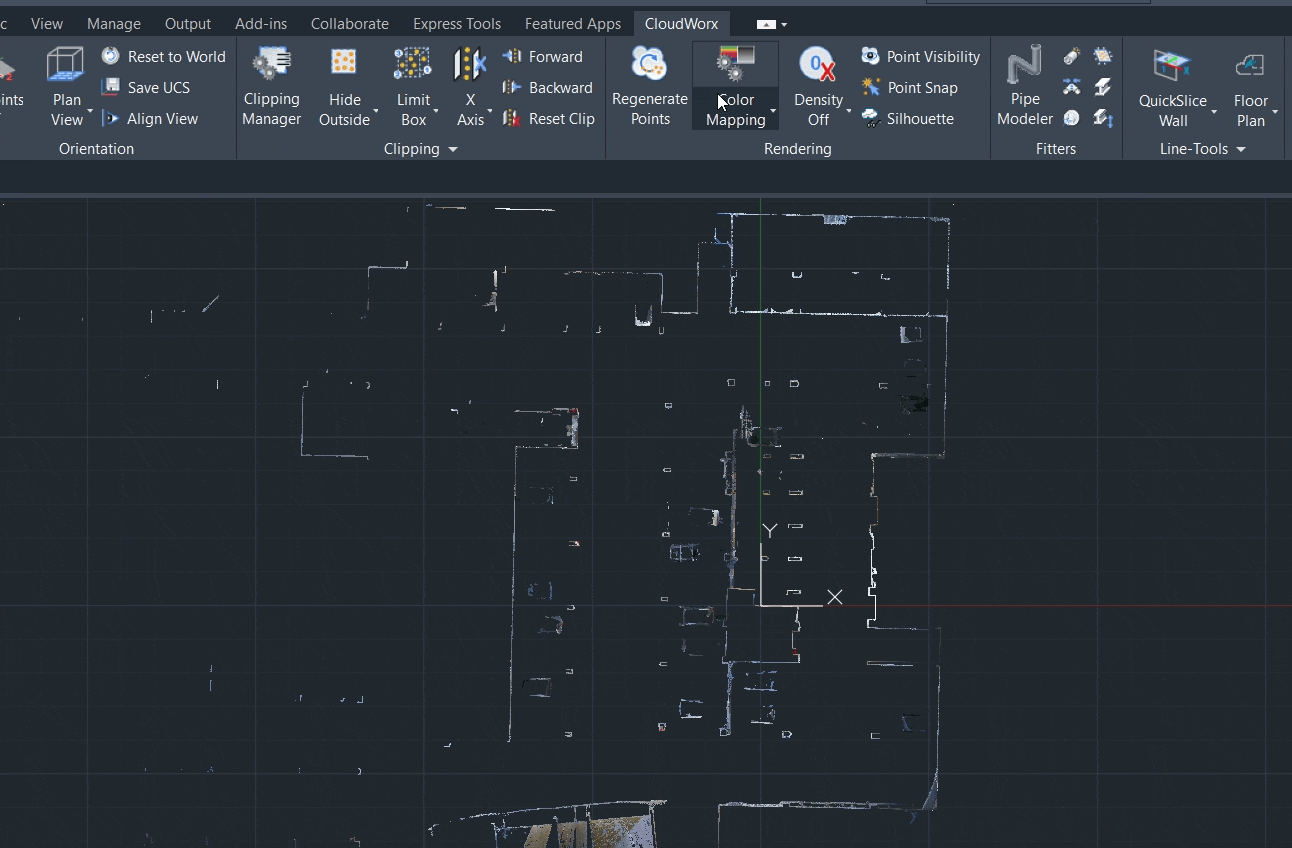The width and height of the screenshot is (1292, 848).
Task: Click the Reset to World icon
Action: pos(111,57)
